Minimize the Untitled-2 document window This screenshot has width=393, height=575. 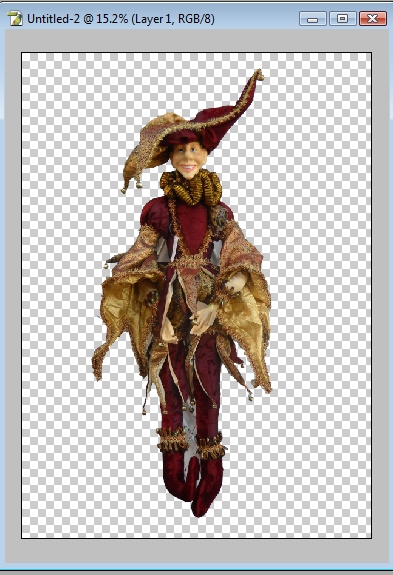click(x=312, y=18)
